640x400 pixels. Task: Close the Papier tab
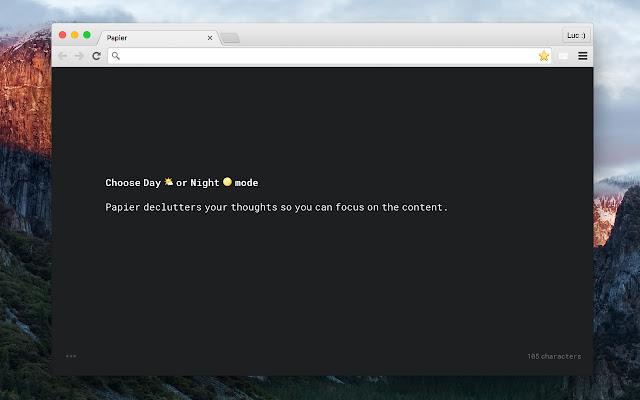coord(210,38)
